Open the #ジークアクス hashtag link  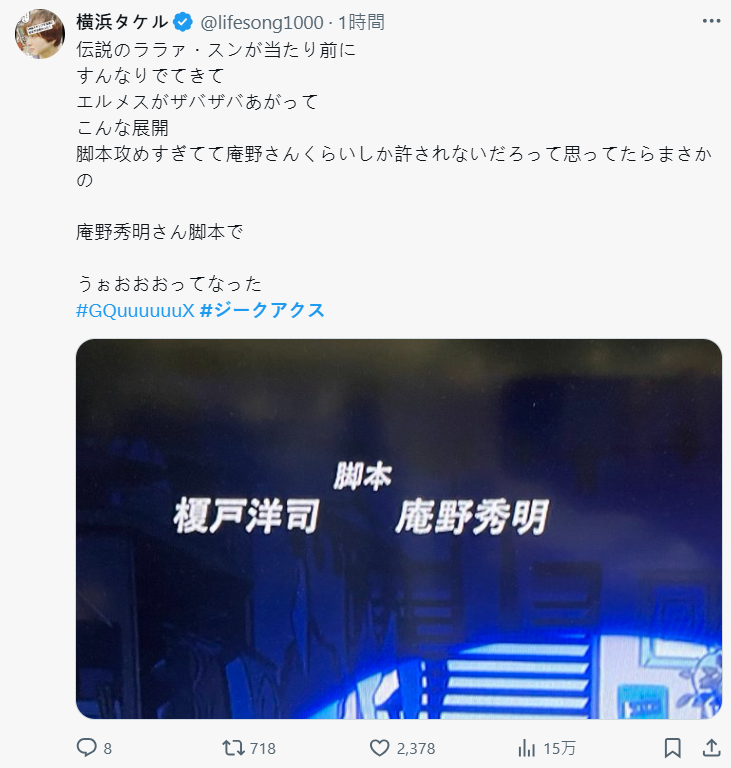[262, 310]
